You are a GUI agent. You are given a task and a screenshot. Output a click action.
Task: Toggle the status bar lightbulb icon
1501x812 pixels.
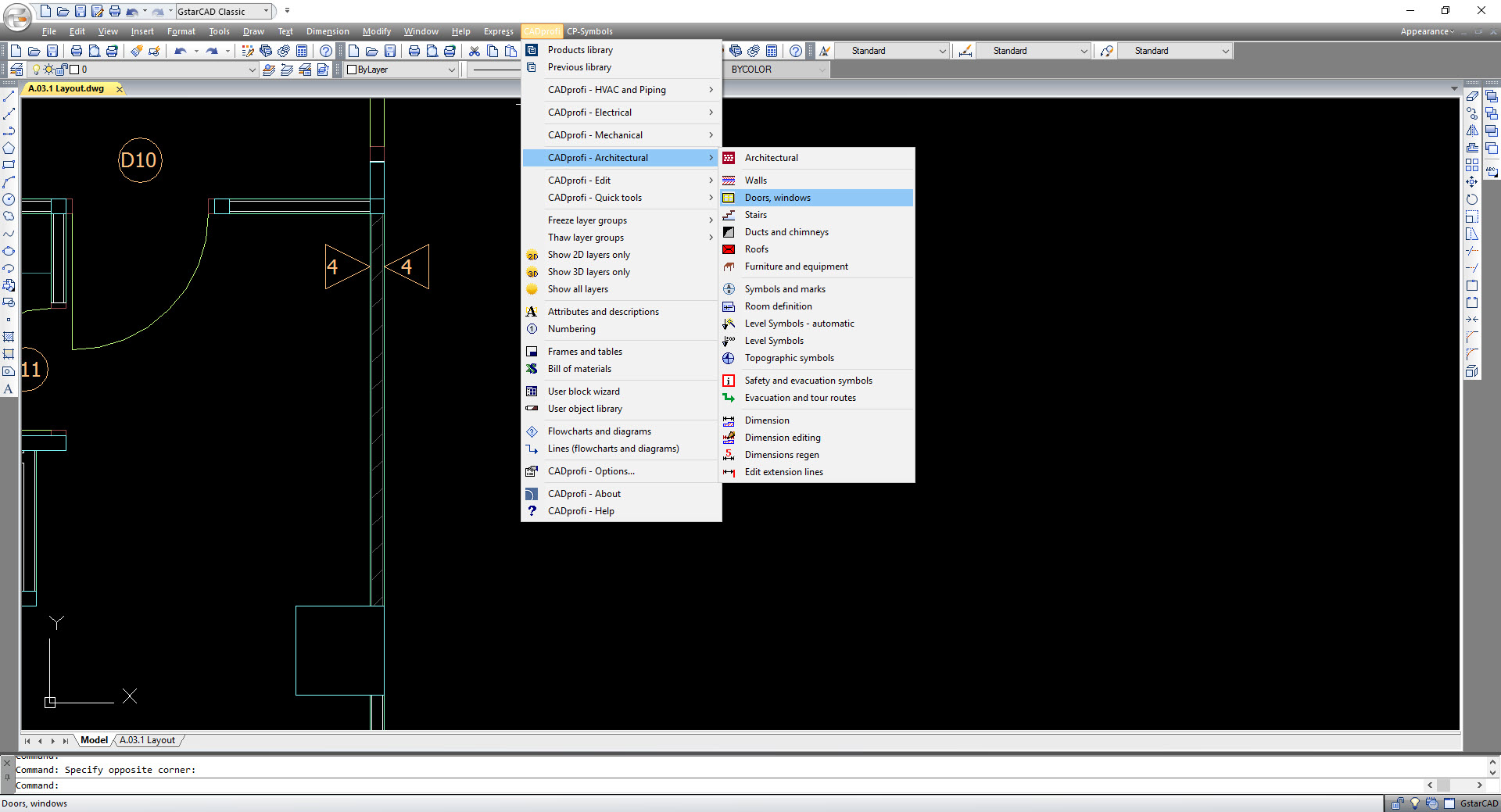pyautogui.click(x=1414, y=803)
